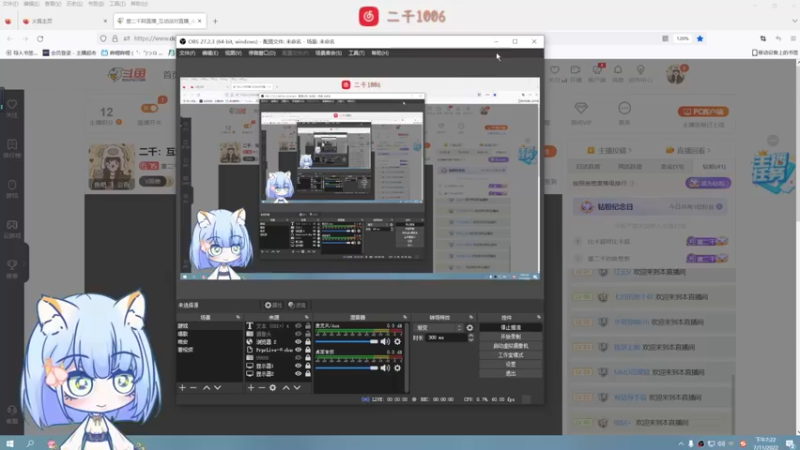The image size is (800, 450).
Task: Hide the 浏览器 2 source
Action: pos(298,342)
